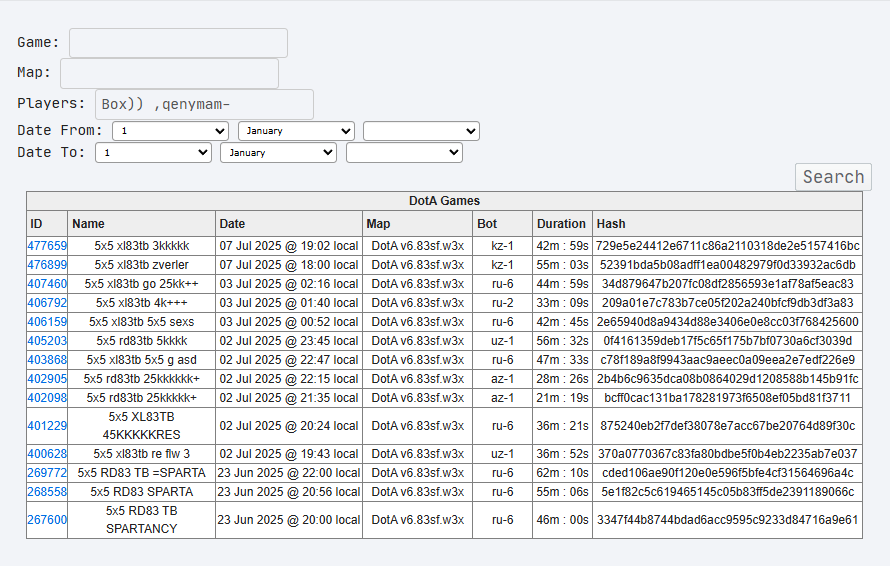This screenshot has height=566, width=890.
Task: Select the name '5x5 xl83tb re flw 3'
Action: pos(142,454)
